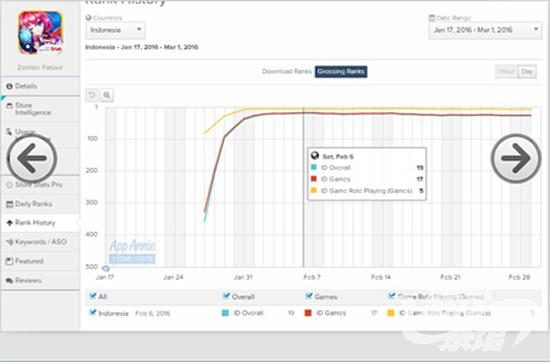
Task: Toggle the Games checkbox
Action: [x=309, y=296]
